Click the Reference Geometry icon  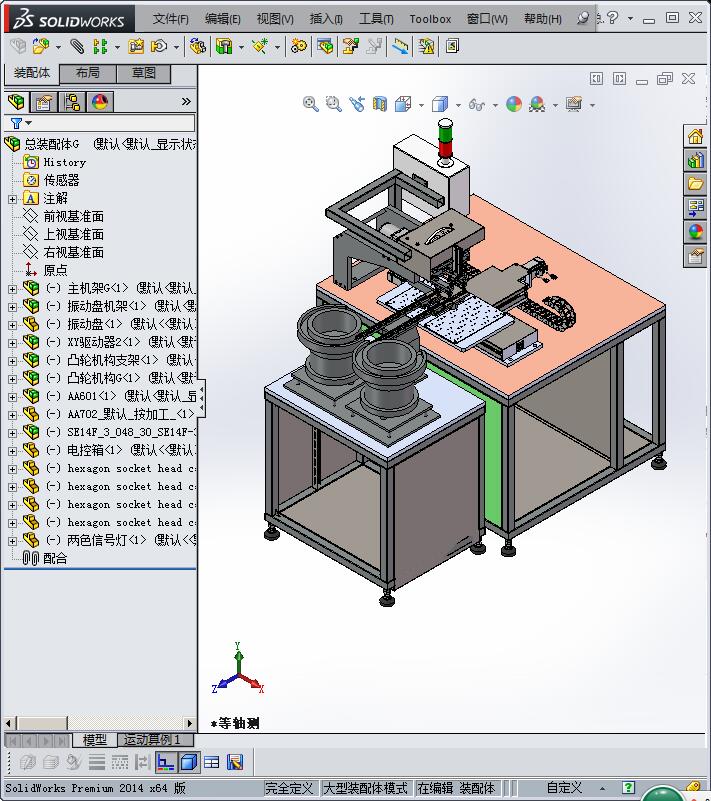[260, 46]
